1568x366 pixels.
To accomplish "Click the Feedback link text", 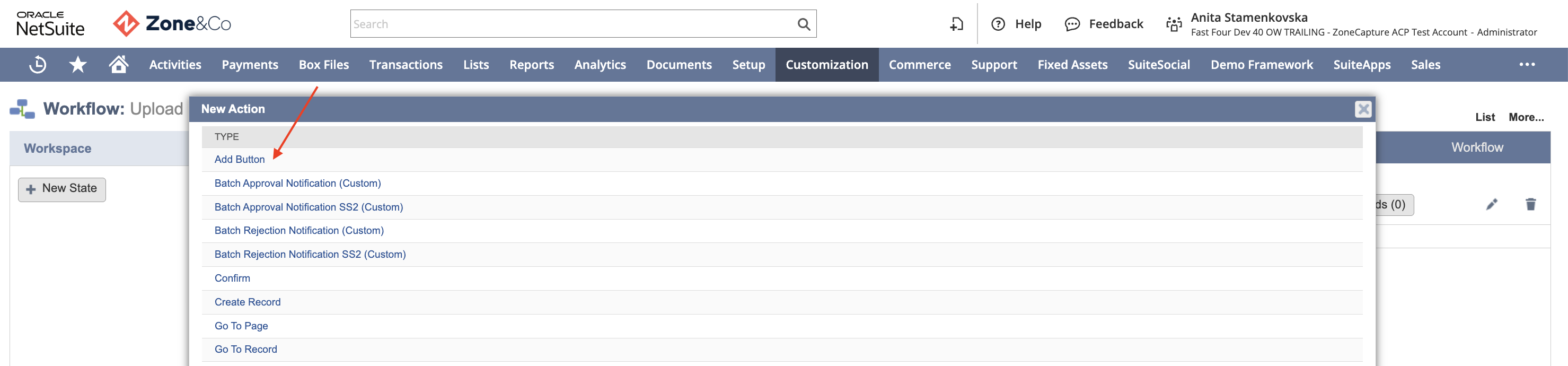I will (1116, 24).
